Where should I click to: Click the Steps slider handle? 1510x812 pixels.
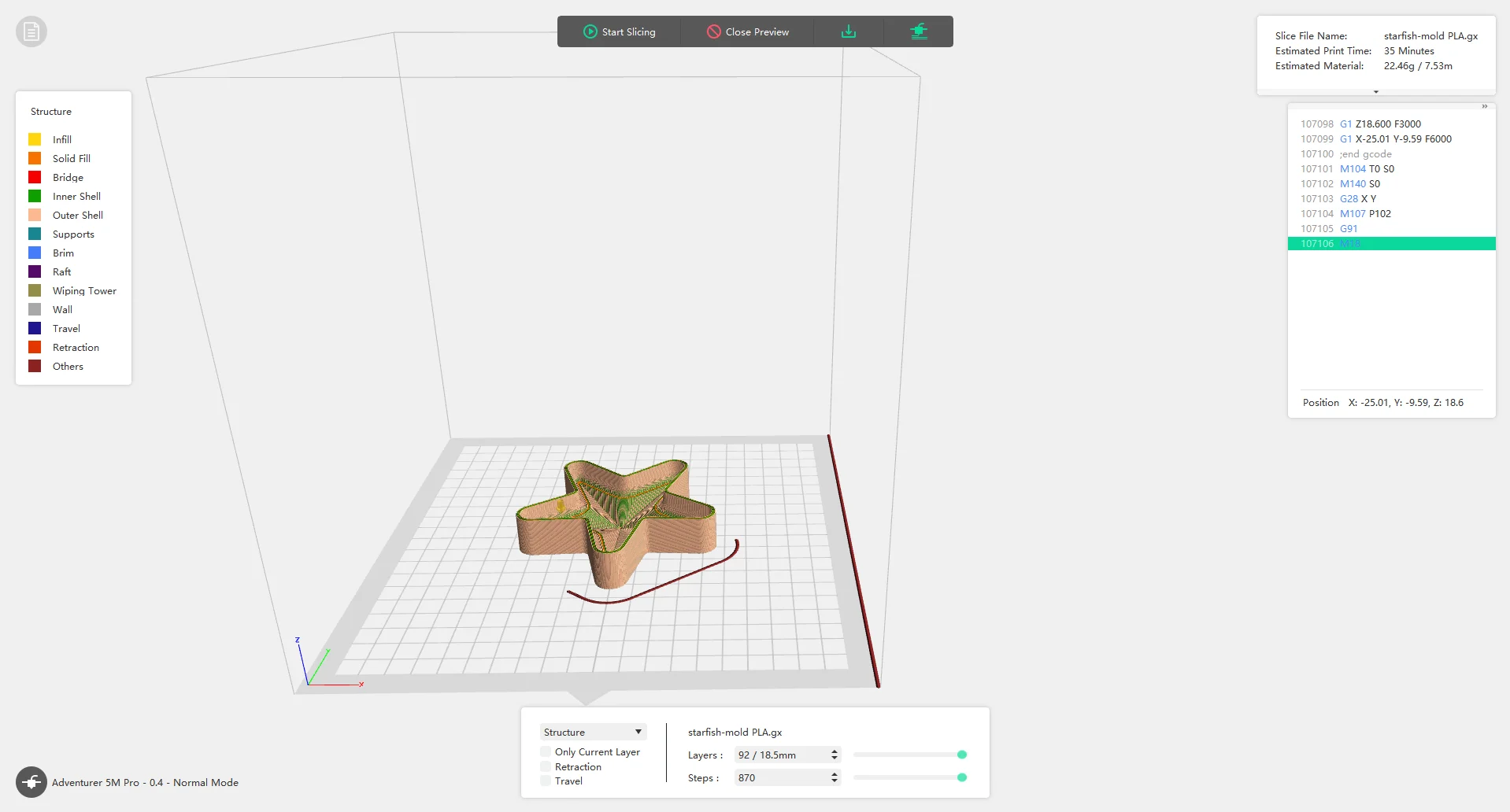coord(962,777)
